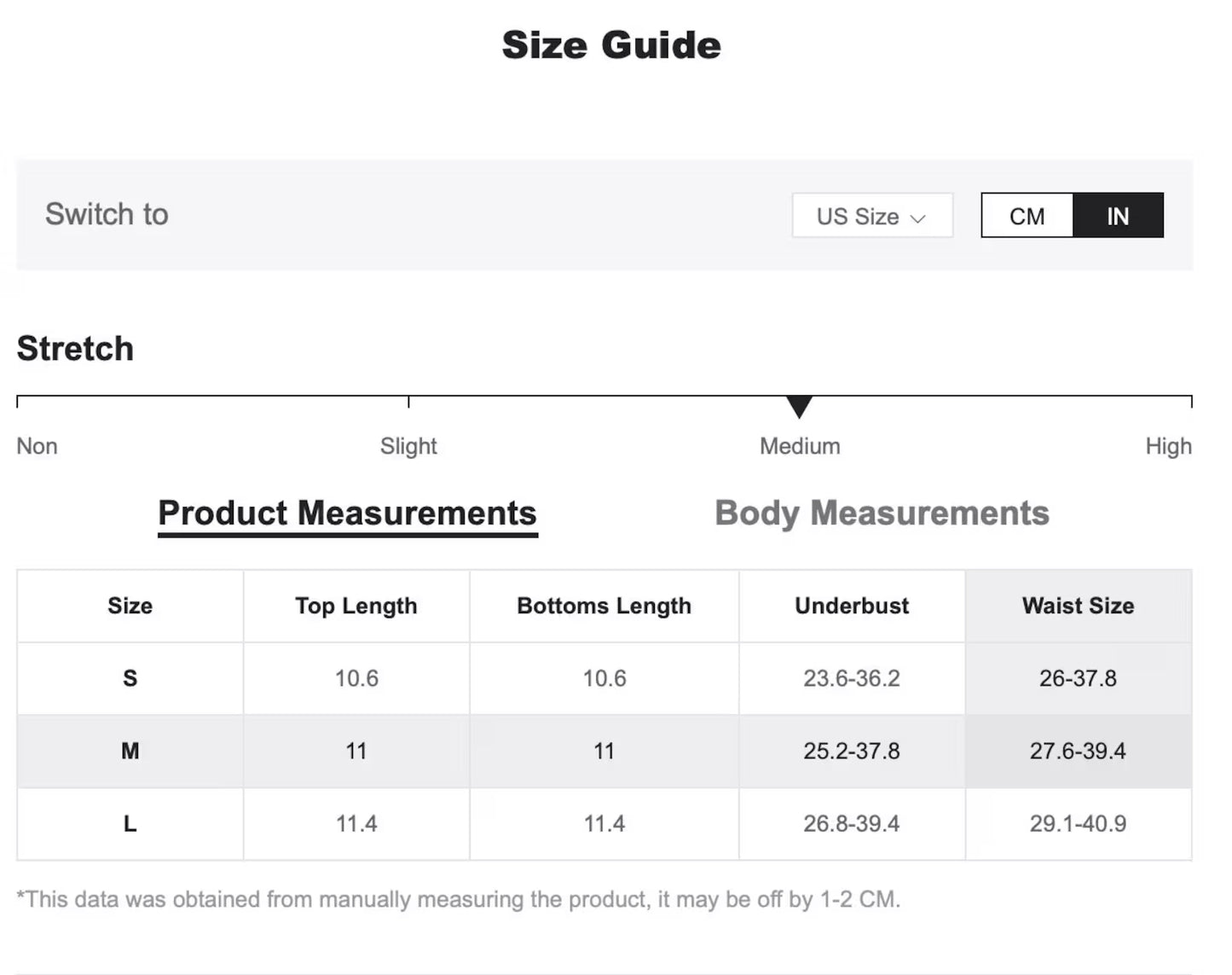Click the Size Guide heading
Screen dimensions: 1232x975
[611, 44]
